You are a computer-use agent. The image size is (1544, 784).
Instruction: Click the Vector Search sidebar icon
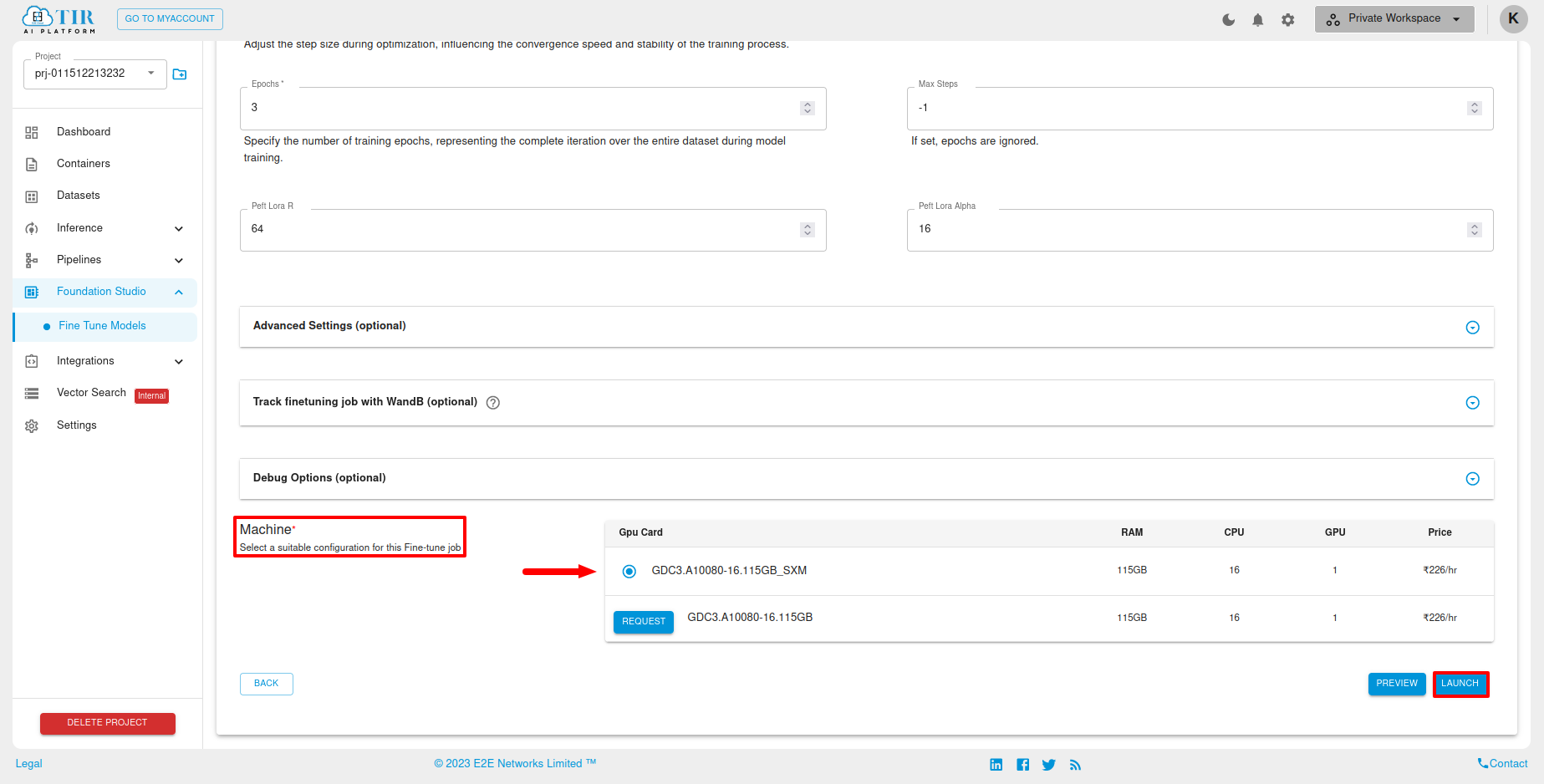(x=32, y=393)
